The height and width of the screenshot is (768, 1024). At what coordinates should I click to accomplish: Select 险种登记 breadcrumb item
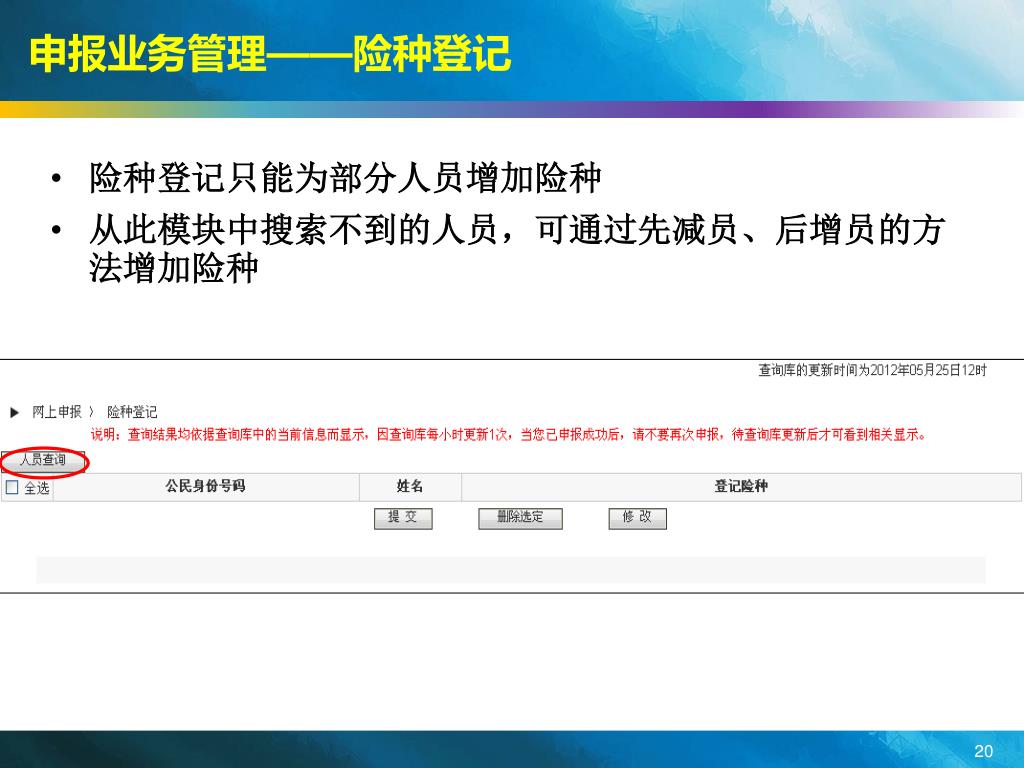[x=132, y=412]
